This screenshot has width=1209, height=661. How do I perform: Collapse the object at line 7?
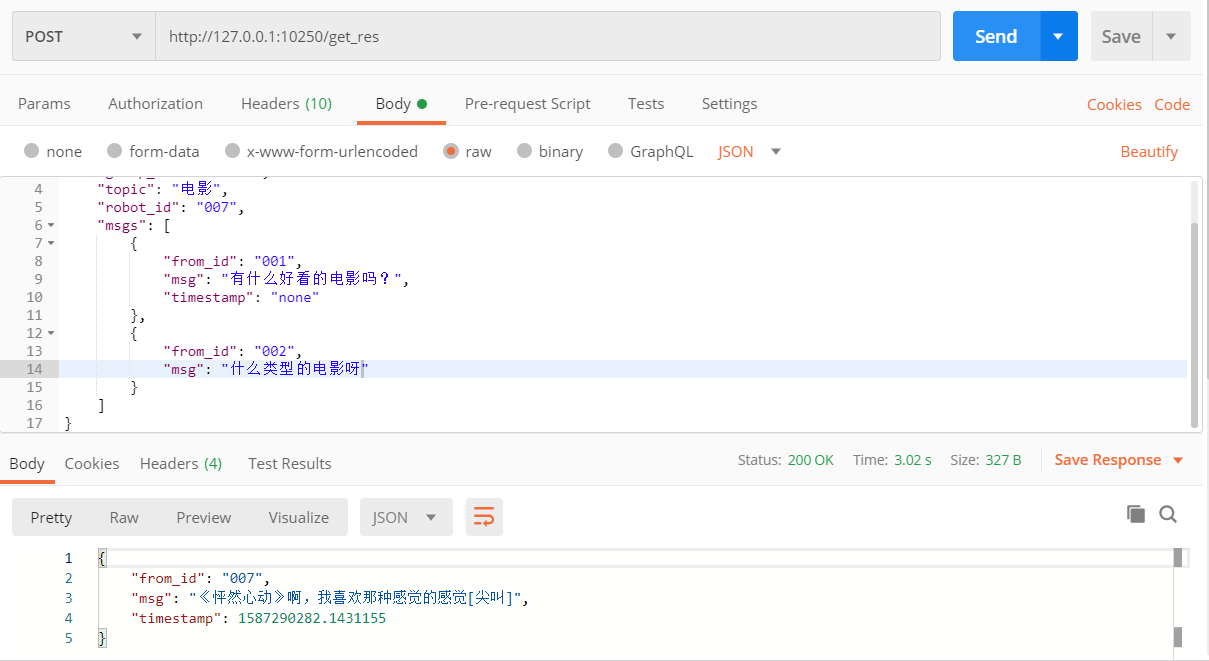(51, 243)
